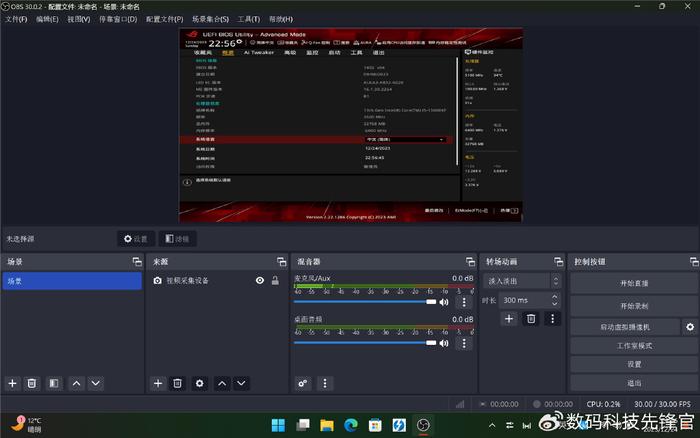
Task: Pop out the 控制按钮 dock
Action: point(694,262)
